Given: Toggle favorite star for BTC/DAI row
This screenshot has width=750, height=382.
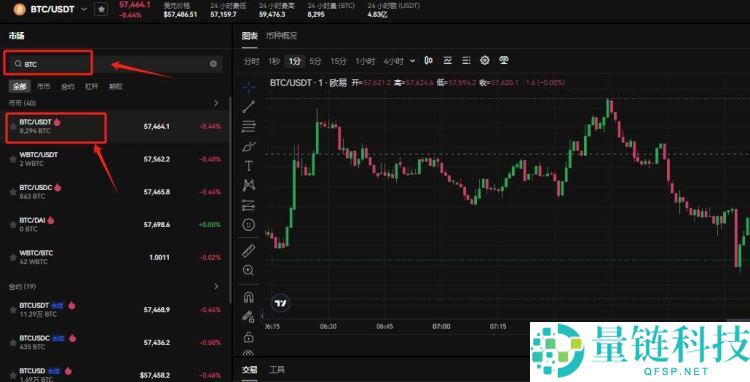Looking at the screenshot, I should 13,225.
